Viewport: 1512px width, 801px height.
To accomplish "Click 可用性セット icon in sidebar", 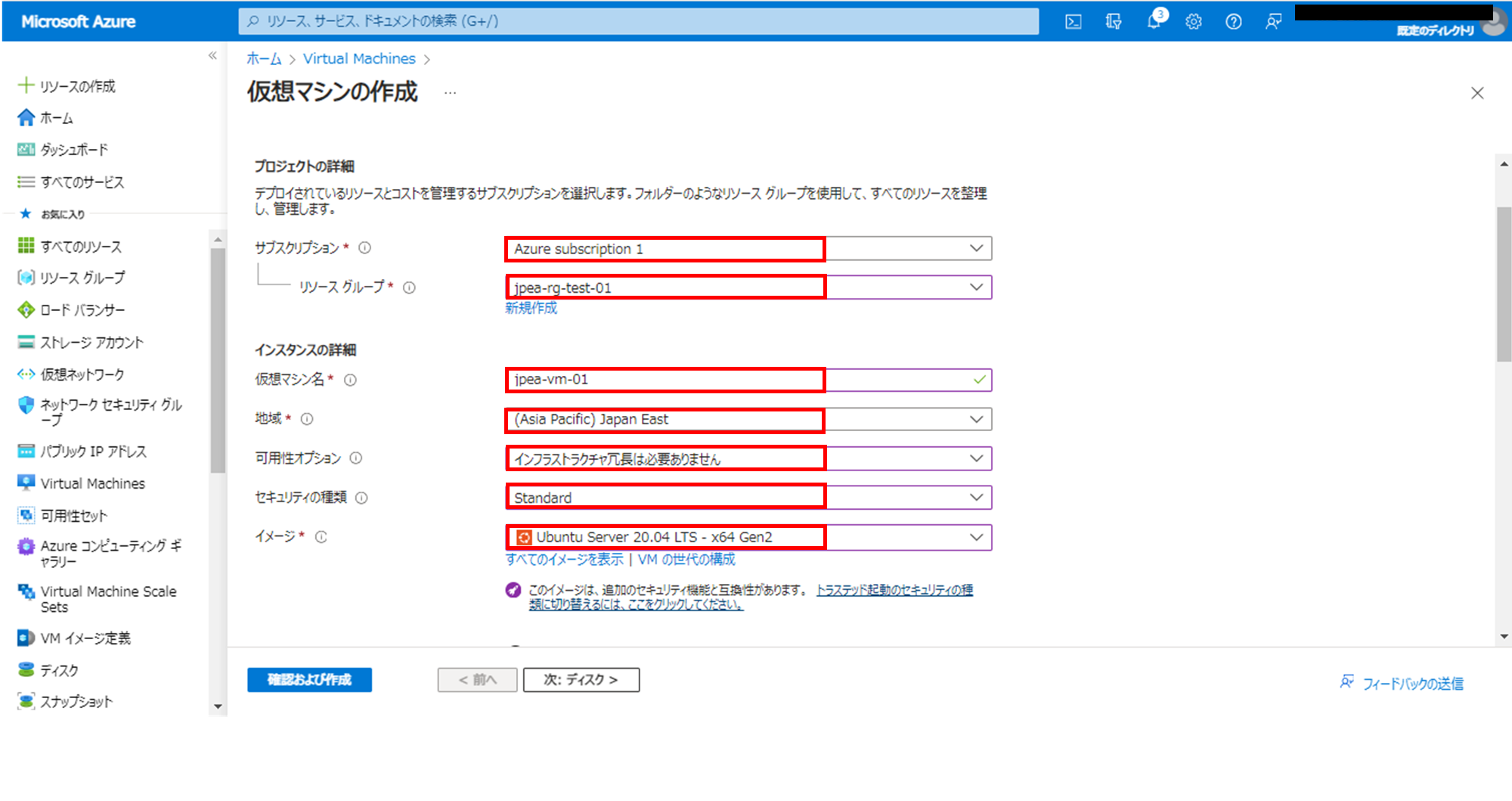I will 26,515.
